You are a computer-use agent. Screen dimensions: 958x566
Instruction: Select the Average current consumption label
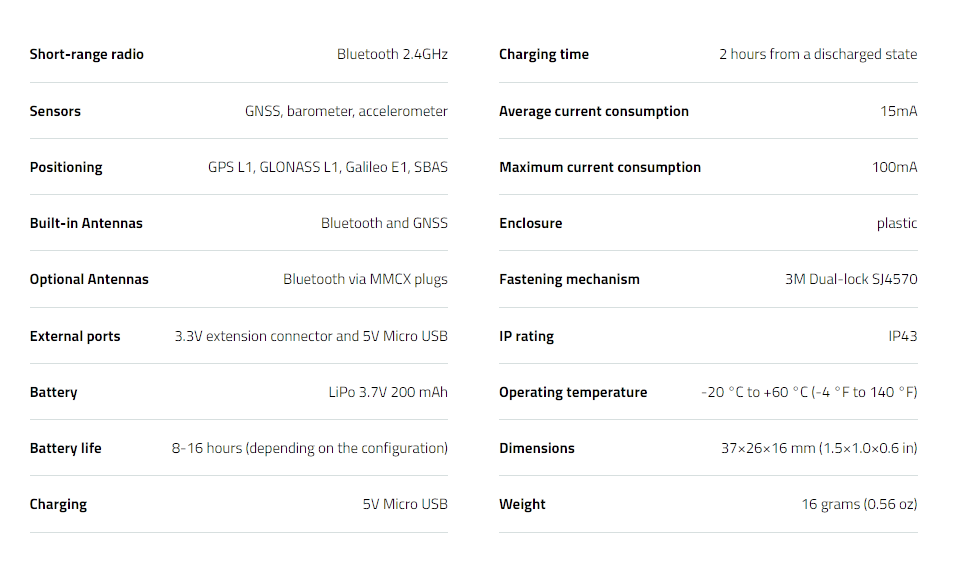(594, 111)
